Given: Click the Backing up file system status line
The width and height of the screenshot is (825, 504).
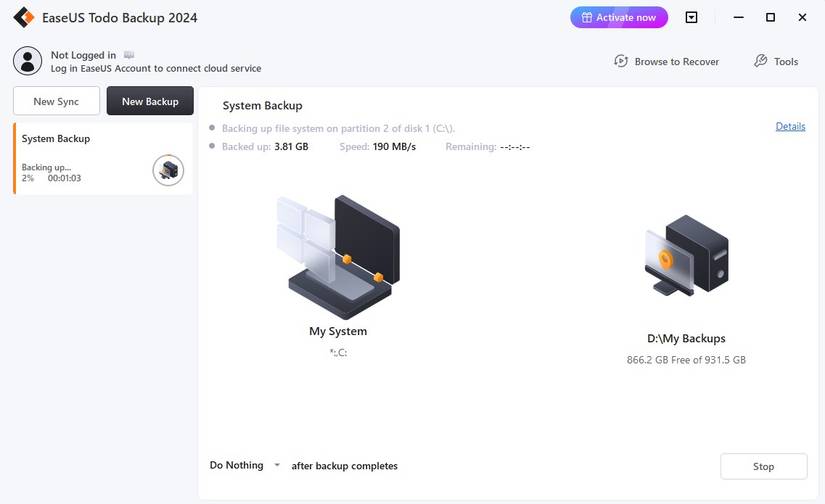Looking at the screenshot, I should click(338, 128).
